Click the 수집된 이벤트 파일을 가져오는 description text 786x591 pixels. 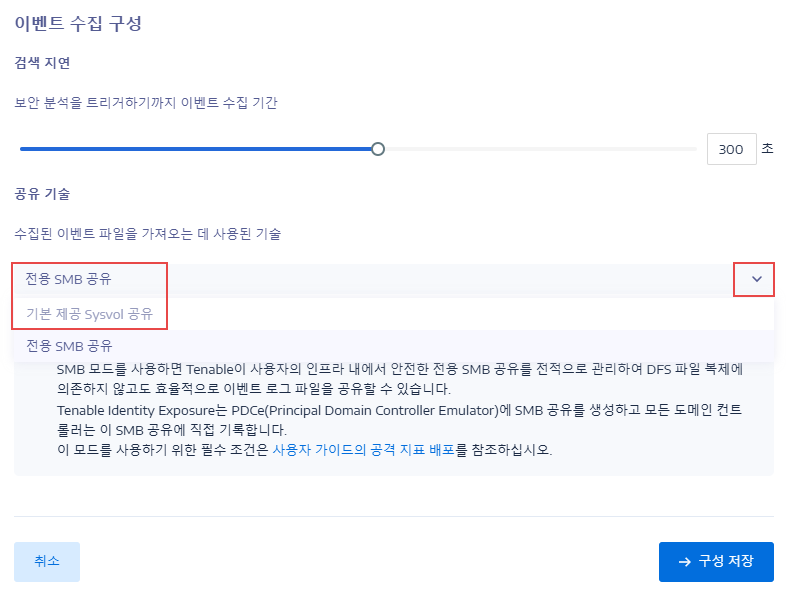click(148, 234)
